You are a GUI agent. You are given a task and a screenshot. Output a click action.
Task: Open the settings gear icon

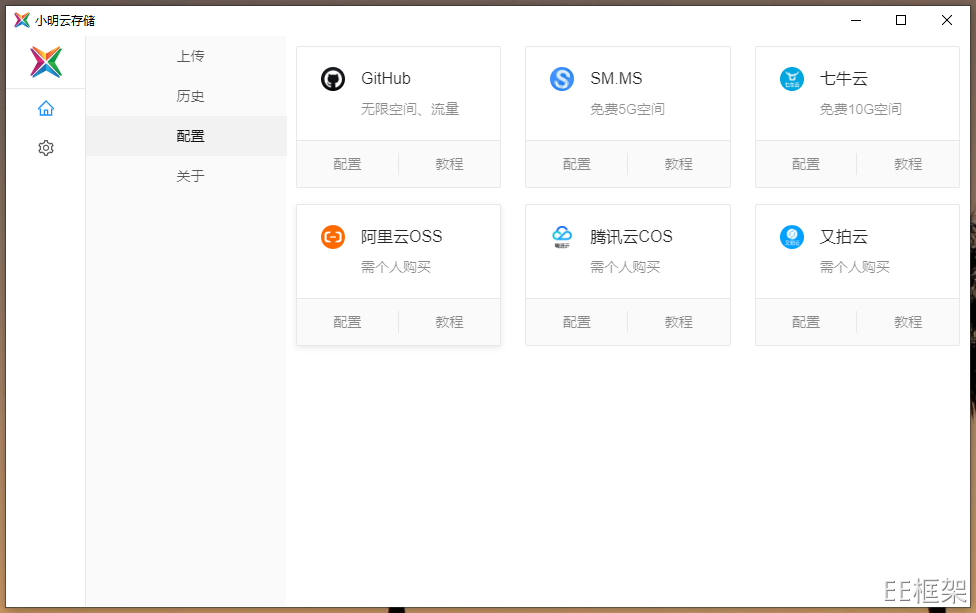45,148
